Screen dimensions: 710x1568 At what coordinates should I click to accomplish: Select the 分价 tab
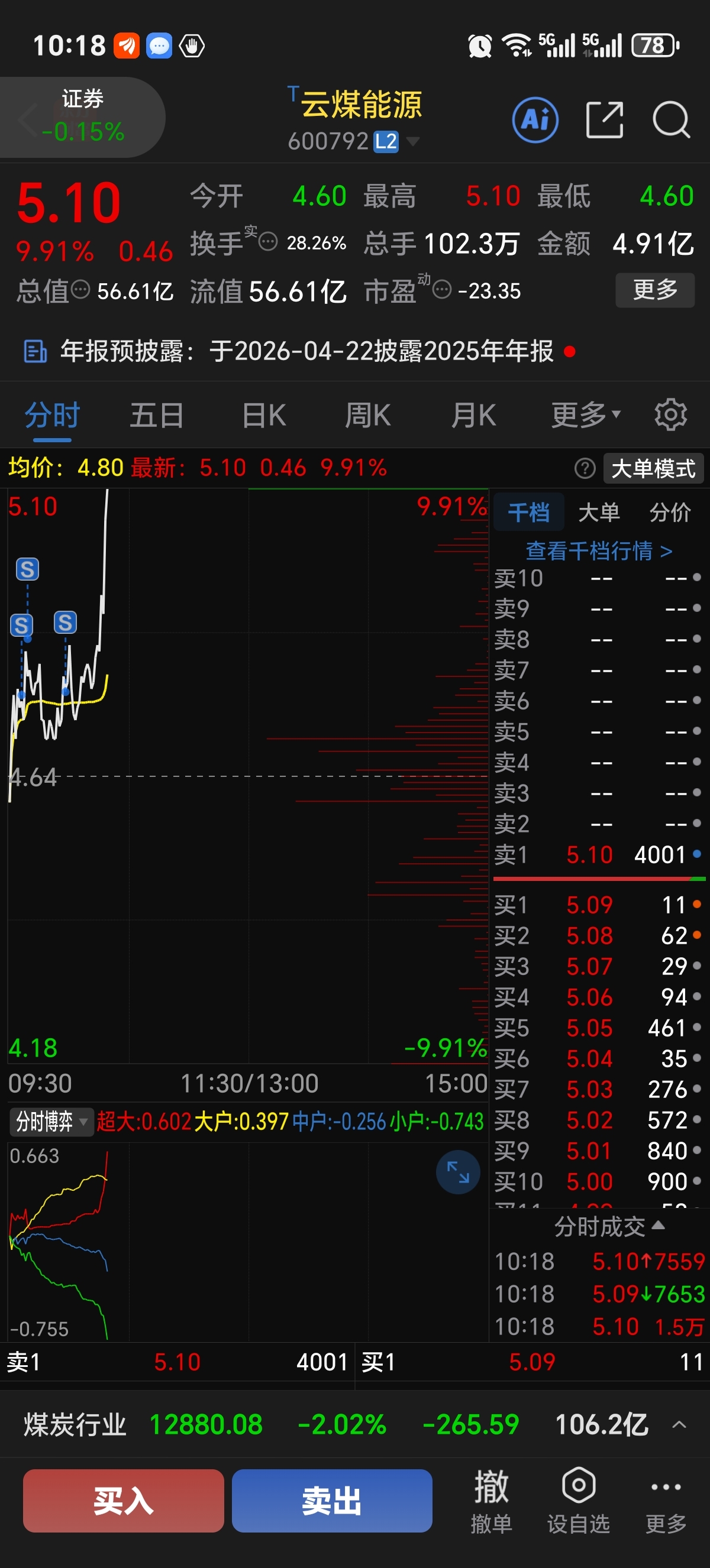[670, 512]
